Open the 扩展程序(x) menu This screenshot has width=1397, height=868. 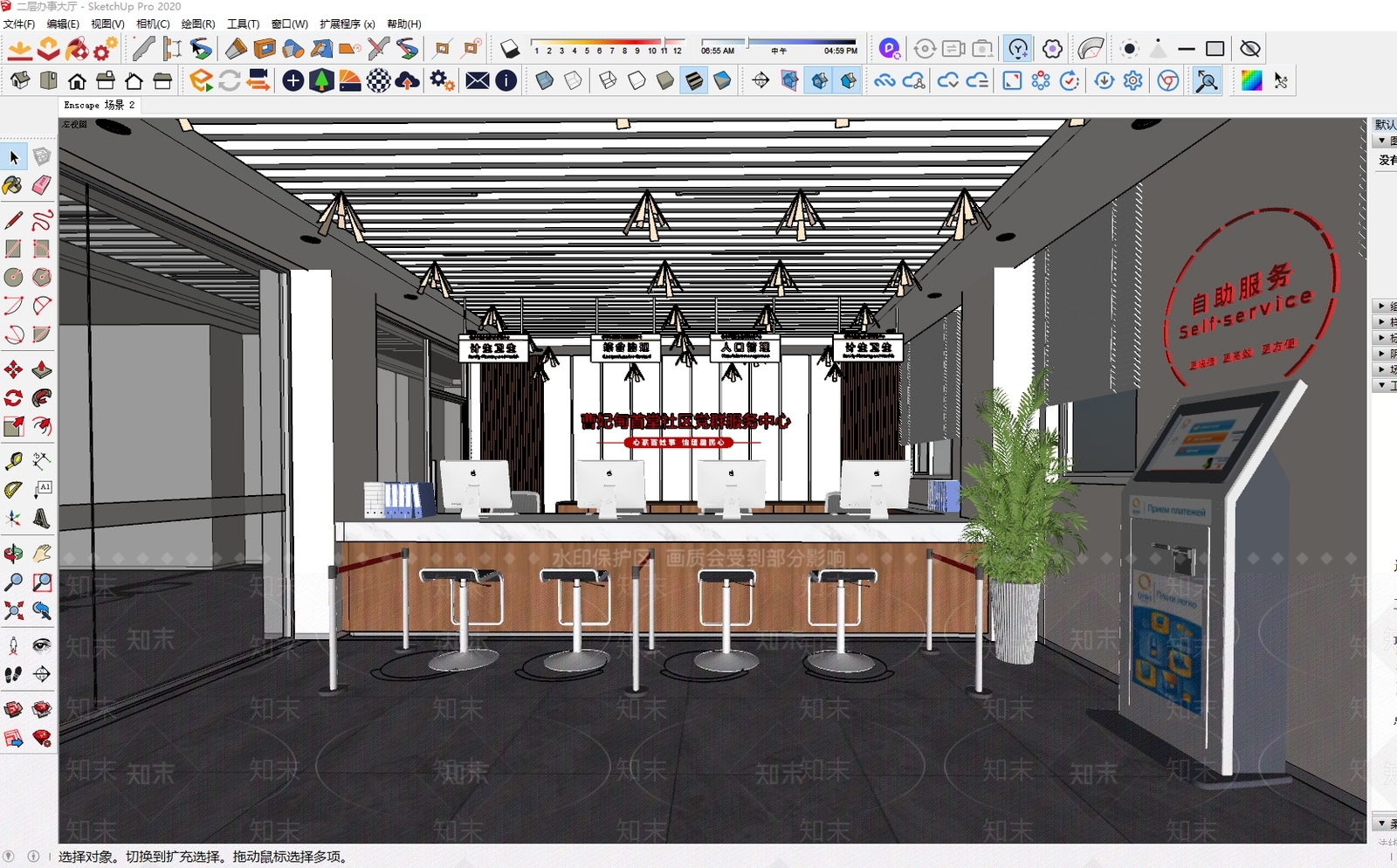click(348, 24)
